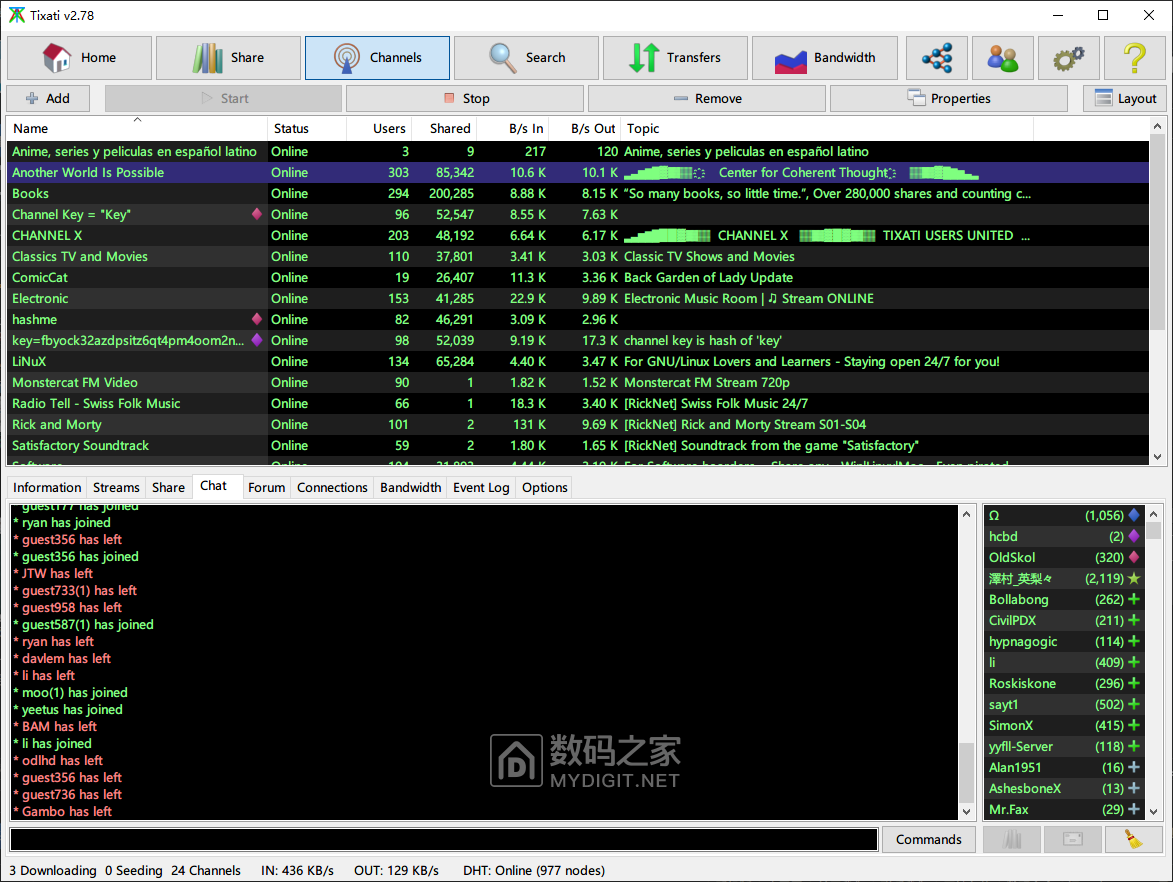This screenshot has width=1173, height=882.
Task: Open the Help question mark icon
Action: [1134, 58]
